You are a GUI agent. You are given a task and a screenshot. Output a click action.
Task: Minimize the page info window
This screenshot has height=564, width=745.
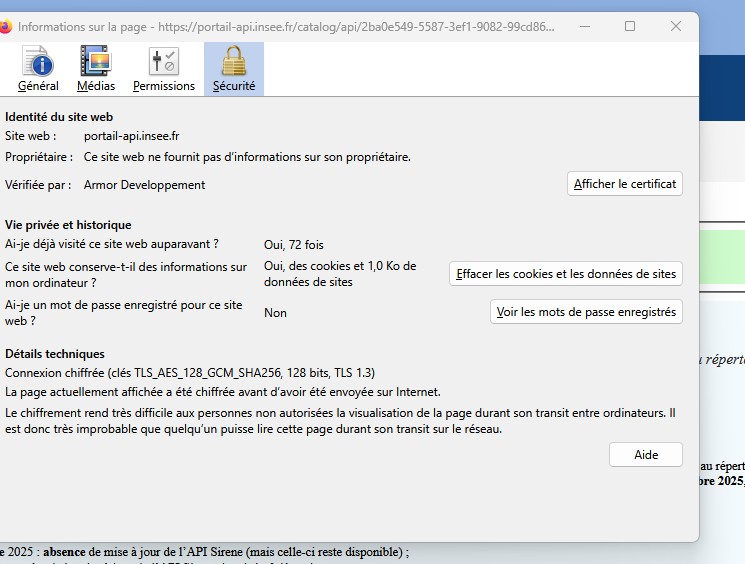point(583,27)
